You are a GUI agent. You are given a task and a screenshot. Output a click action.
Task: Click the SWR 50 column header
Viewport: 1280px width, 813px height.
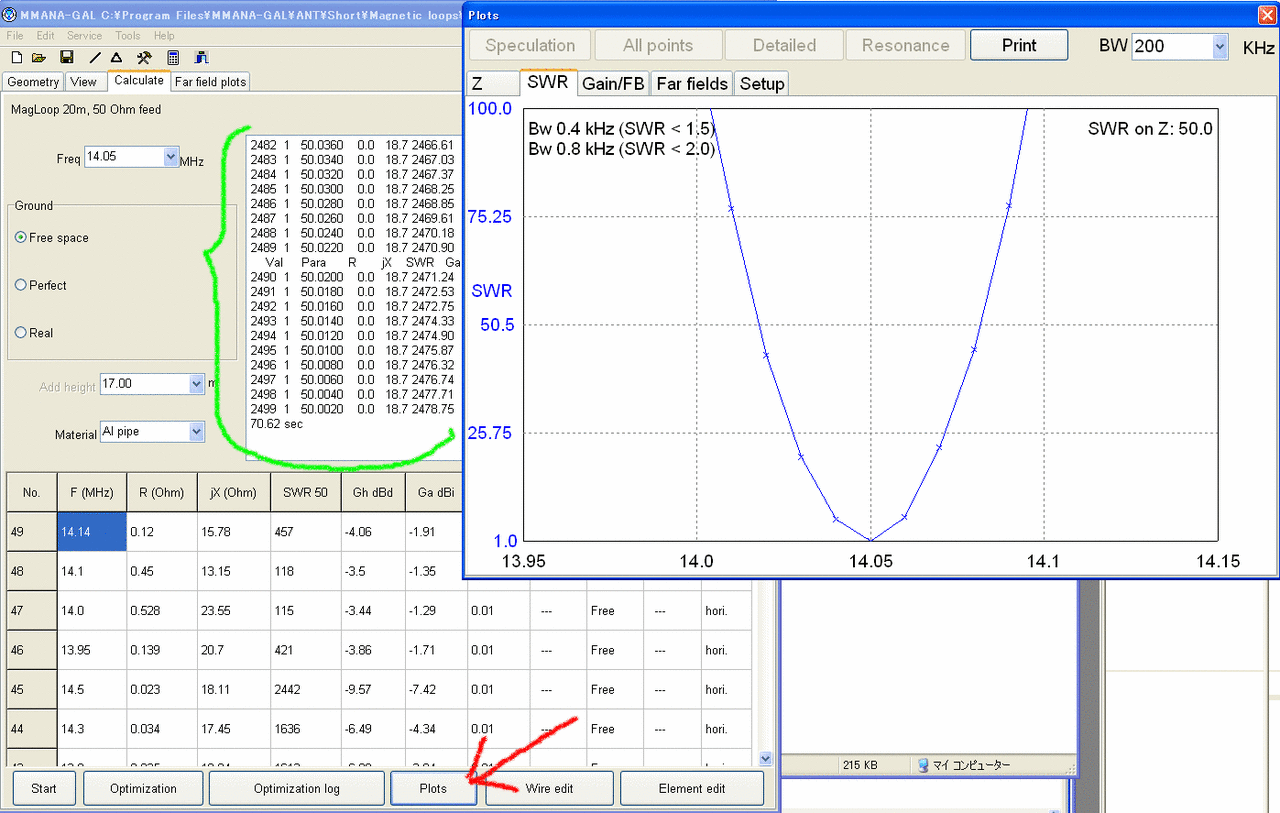tap(305, 492)
